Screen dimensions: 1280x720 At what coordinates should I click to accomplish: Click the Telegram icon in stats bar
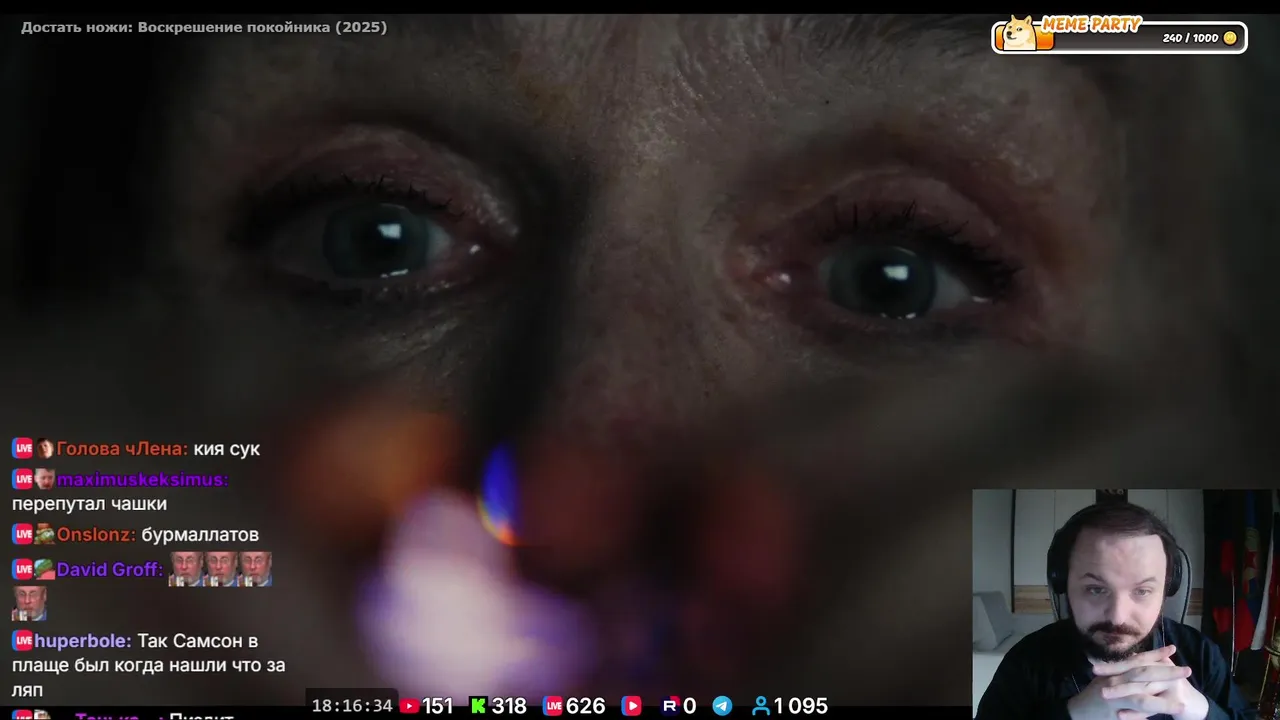(722, 706)
